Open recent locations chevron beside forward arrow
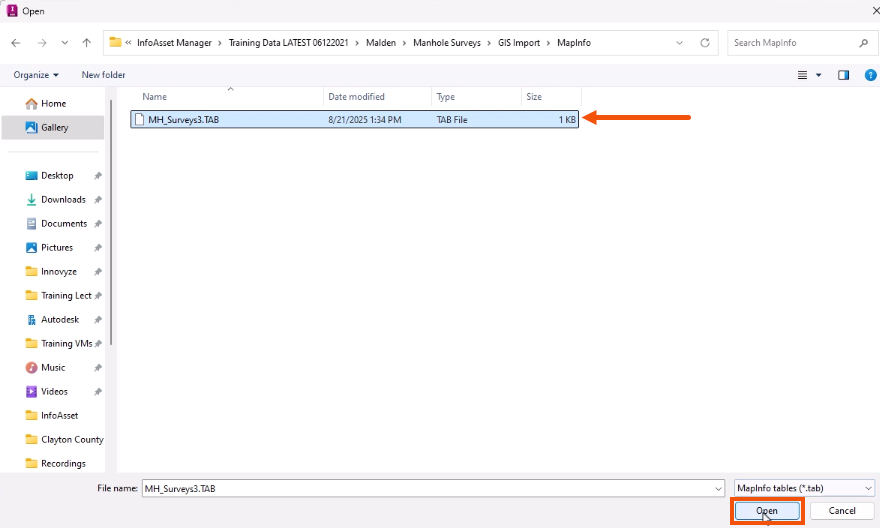Image resolution: width=880 pixels, height=528 pixels. pyautogui.click(x=65, y=43)
